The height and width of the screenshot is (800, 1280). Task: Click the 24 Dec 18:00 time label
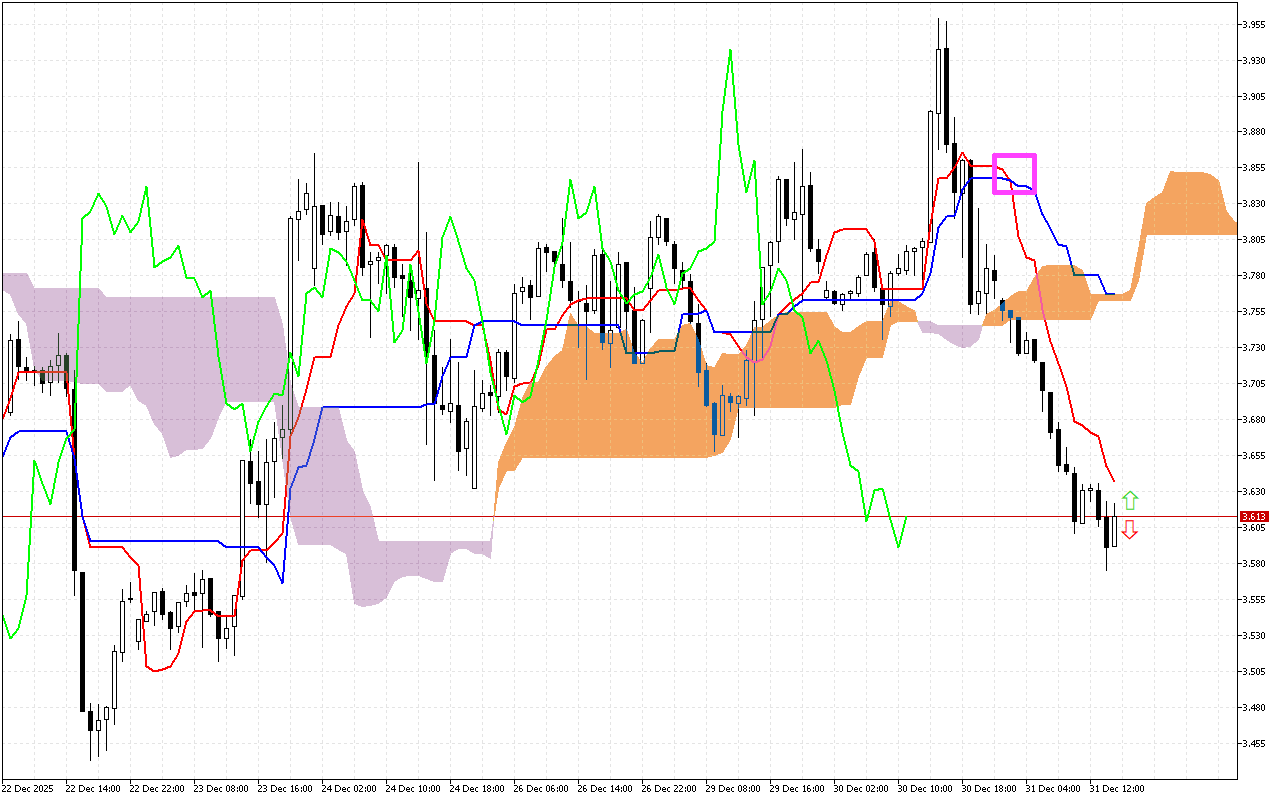tap(476, 788)
